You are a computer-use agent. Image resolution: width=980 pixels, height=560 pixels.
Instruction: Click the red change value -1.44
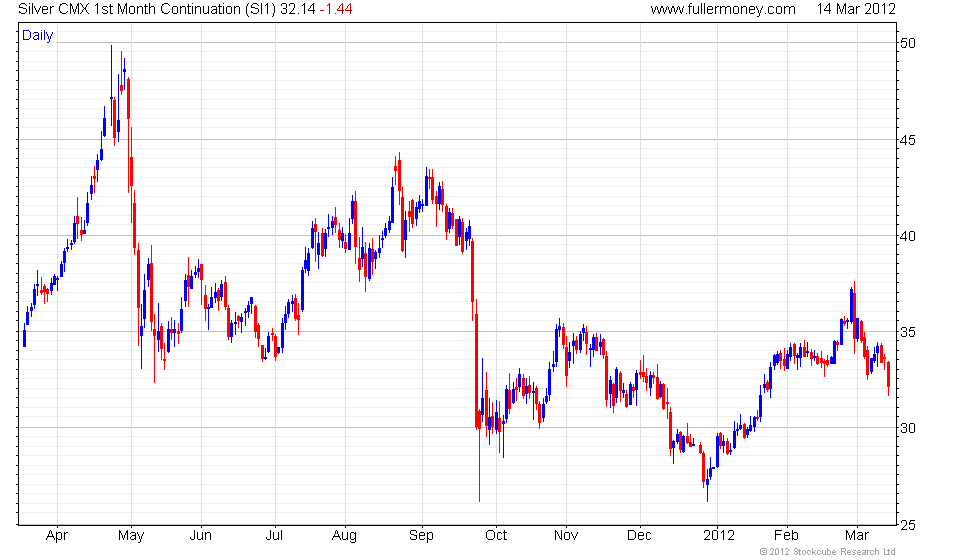click(336, 9)
